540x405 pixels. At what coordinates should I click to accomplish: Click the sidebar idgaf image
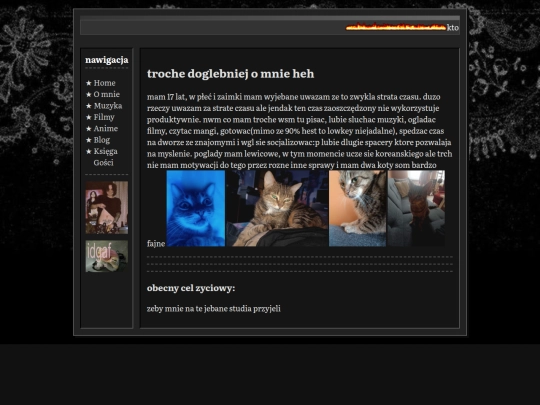(107, 256)
